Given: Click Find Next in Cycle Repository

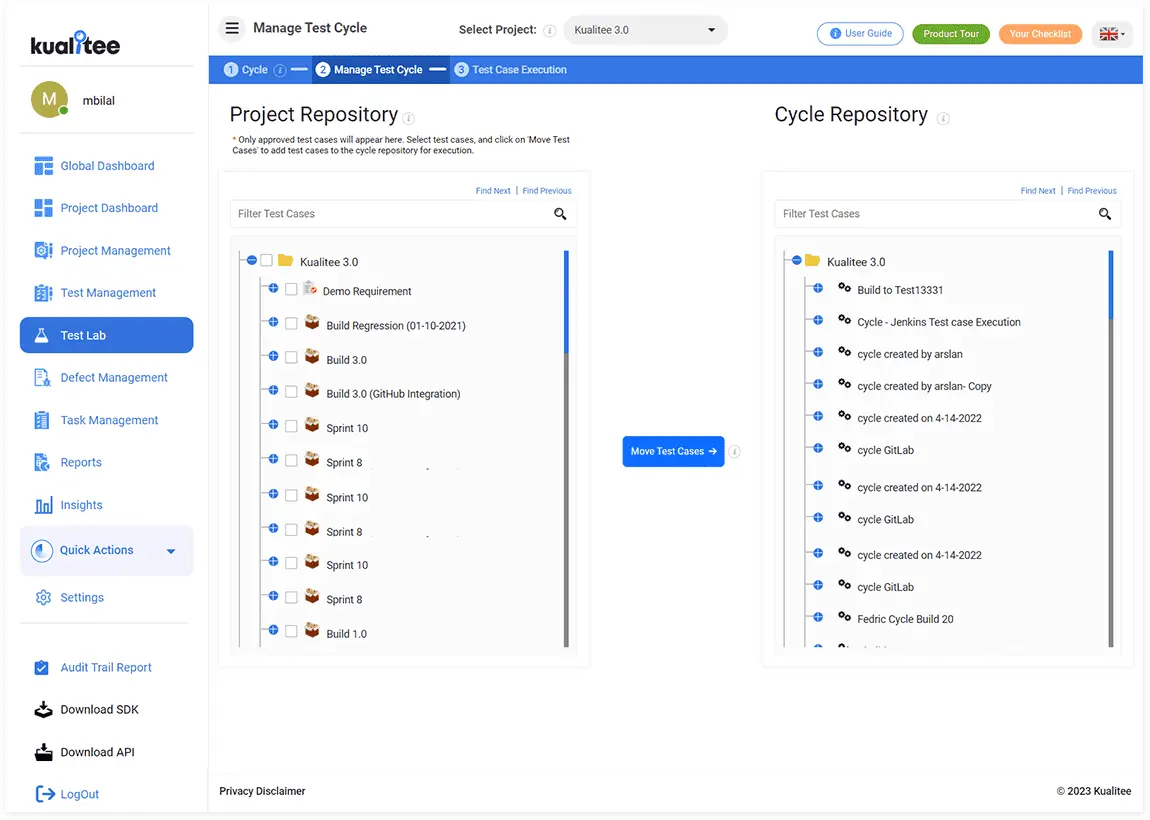Looking at the screenshot, I should (1038, 191).
